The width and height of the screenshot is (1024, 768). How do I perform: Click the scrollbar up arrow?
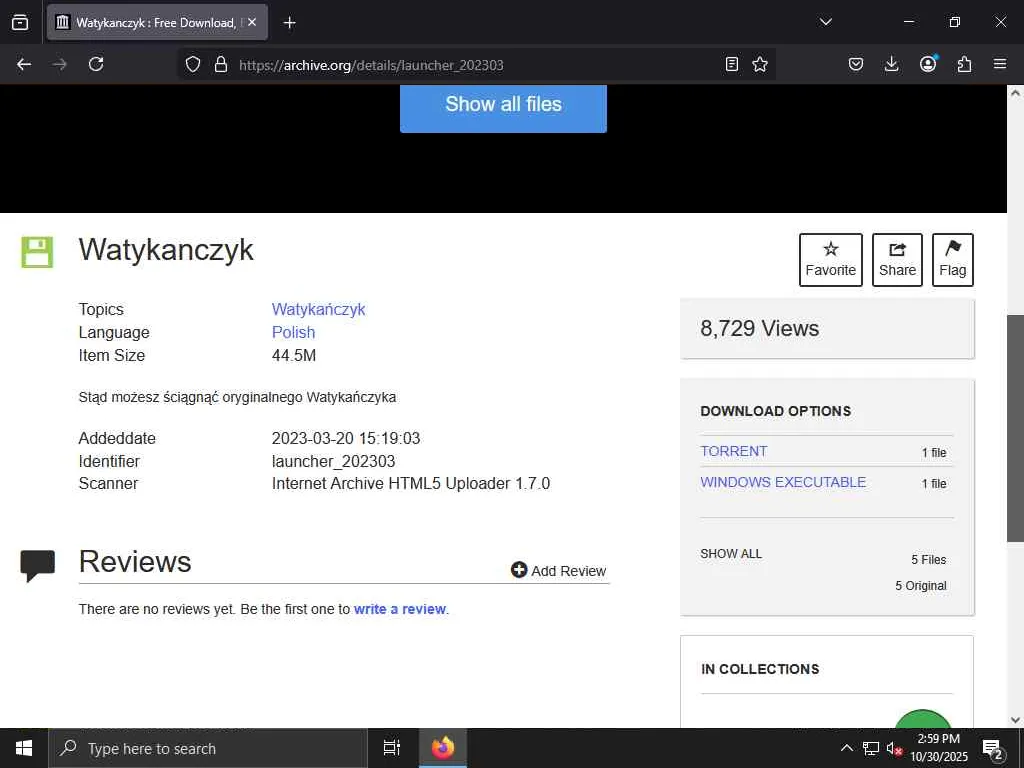click(x=1015, y=92)
